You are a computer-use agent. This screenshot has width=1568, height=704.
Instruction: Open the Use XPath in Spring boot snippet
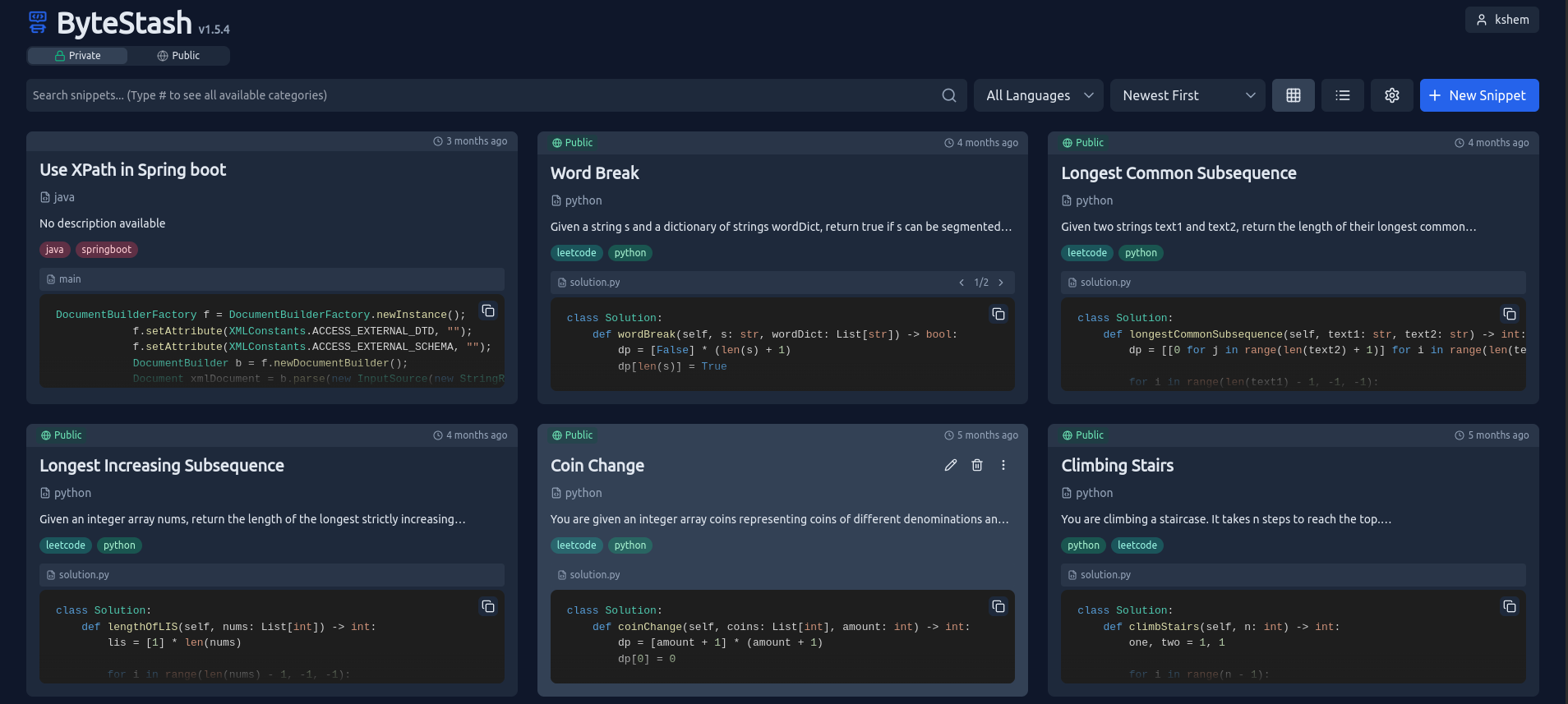[133, 170]
